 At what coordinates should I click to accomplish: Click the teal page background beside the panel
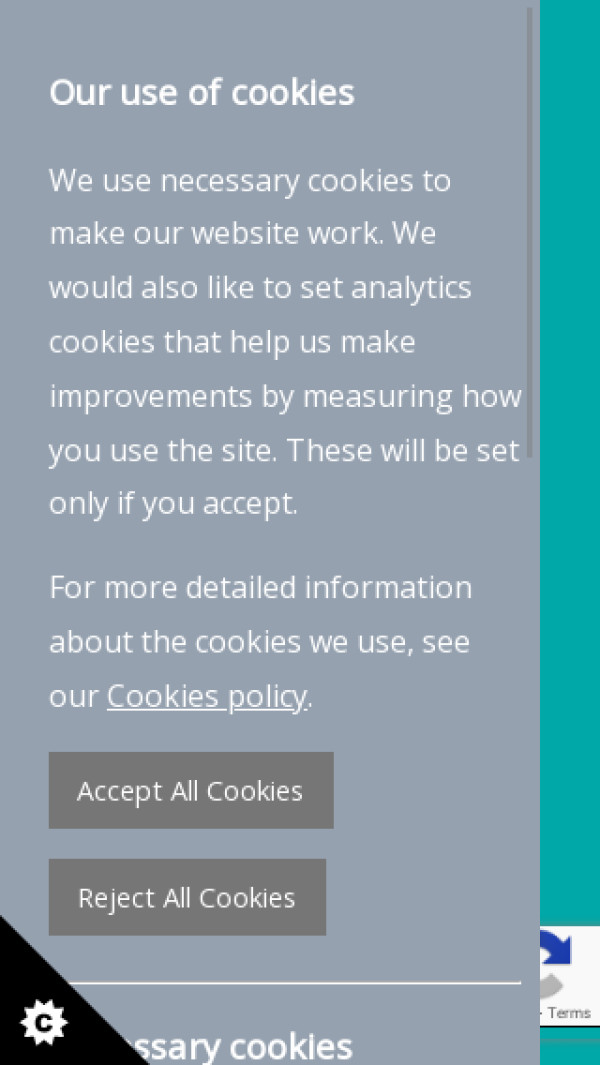pos(570,400)
